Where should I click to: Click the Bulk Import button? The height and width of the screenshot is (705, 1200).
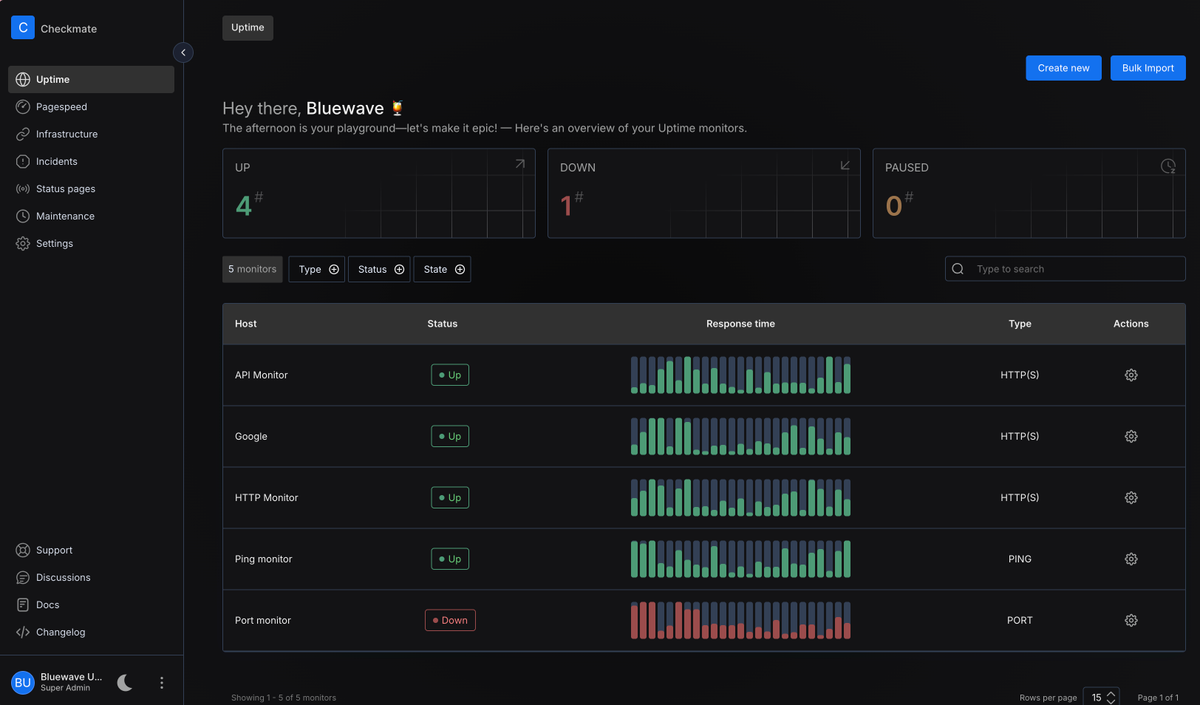(x=1148, y=68)
